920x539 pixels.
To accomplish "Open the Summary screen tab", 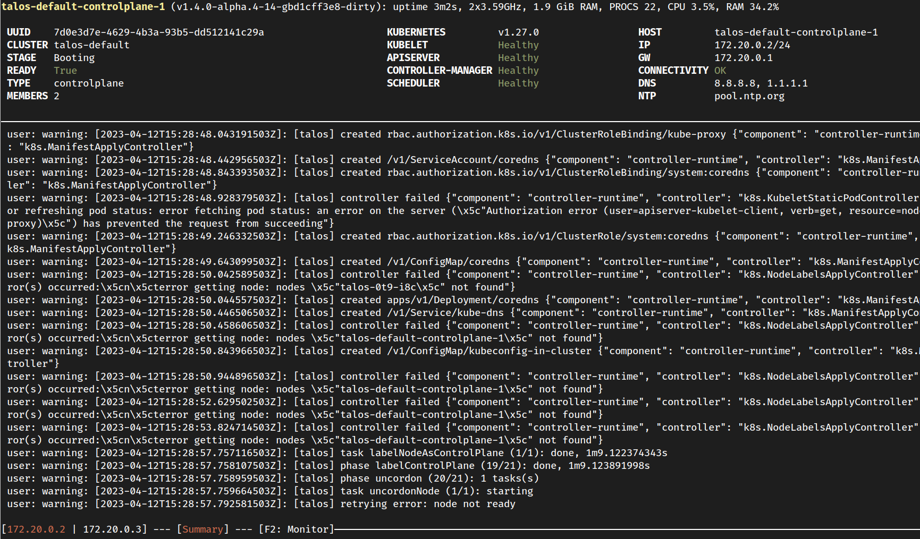I will [x=202, y=529].
